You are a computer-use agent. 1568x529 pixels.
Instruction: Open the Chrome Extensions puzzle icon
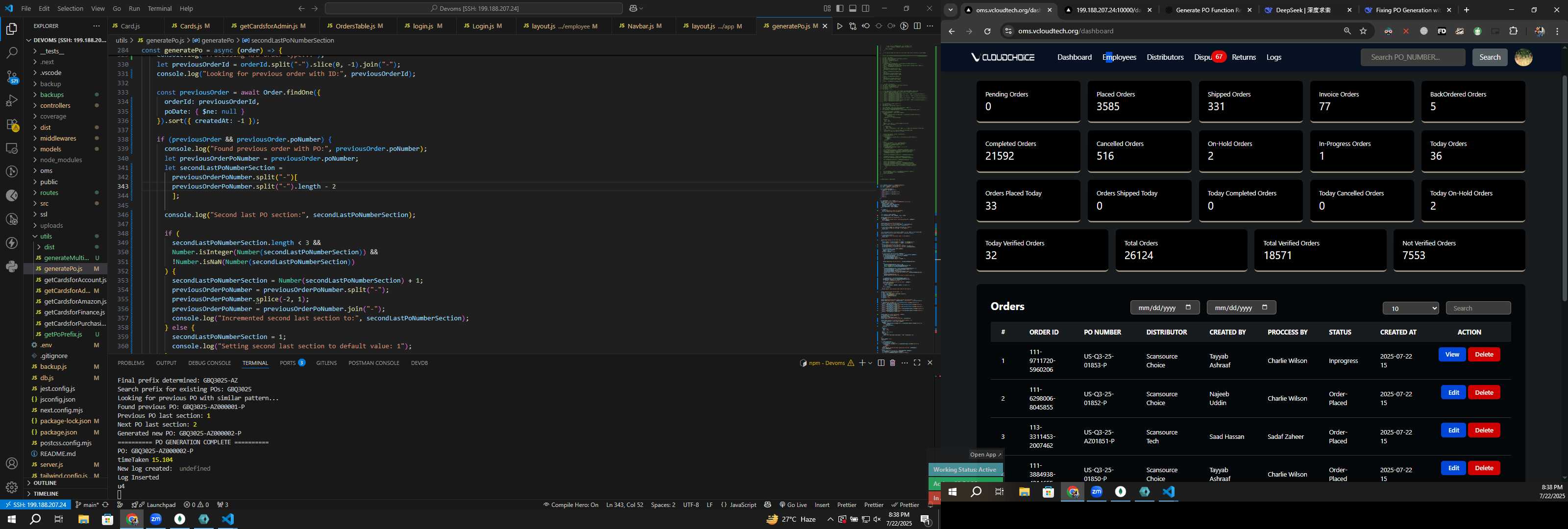1513,31
